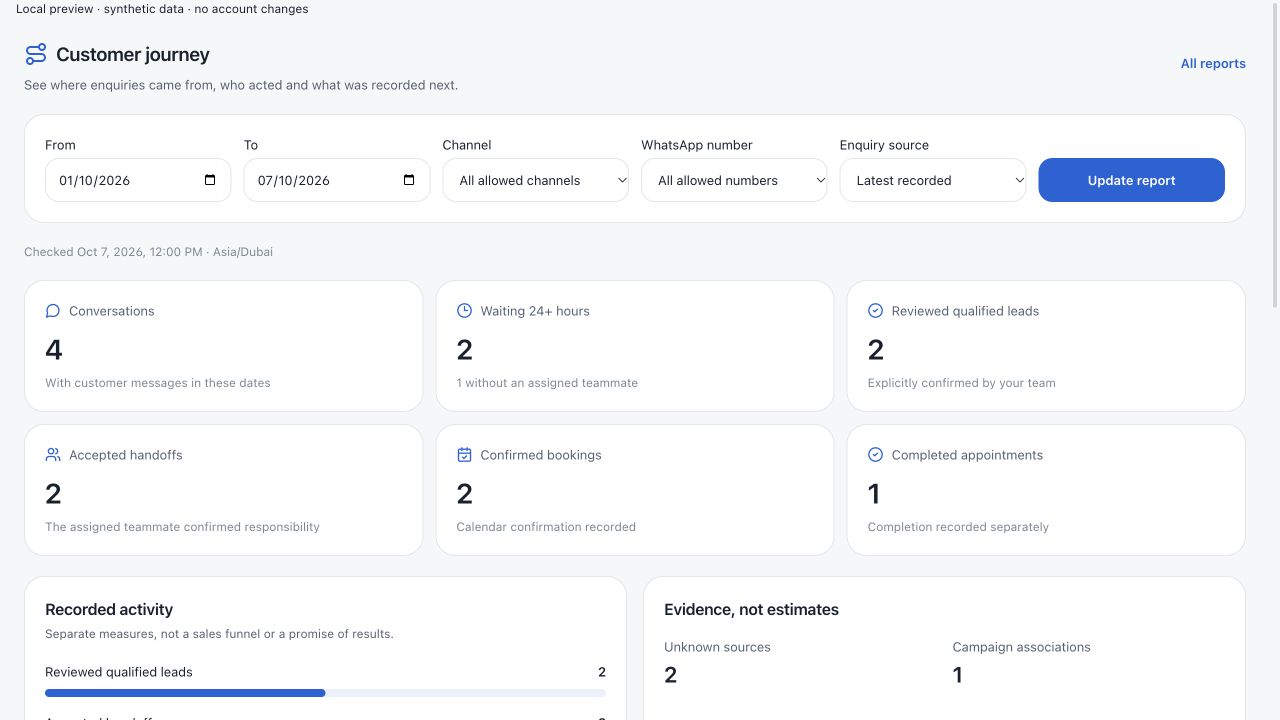Click the 'Evidence, not estimates' heading

coord(751,609)
